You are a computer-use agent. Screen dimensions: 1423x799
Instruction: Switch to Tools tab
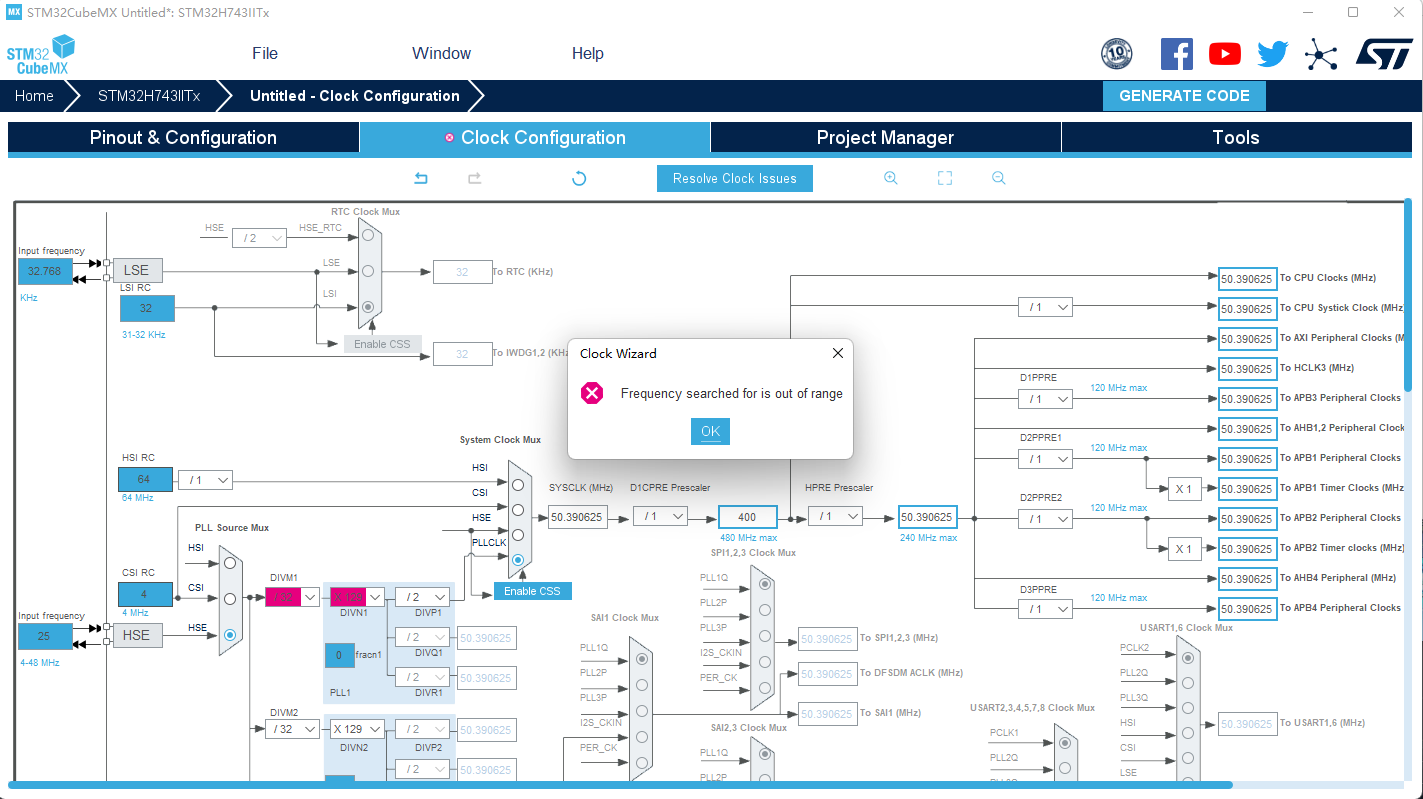coord(1236,138)
